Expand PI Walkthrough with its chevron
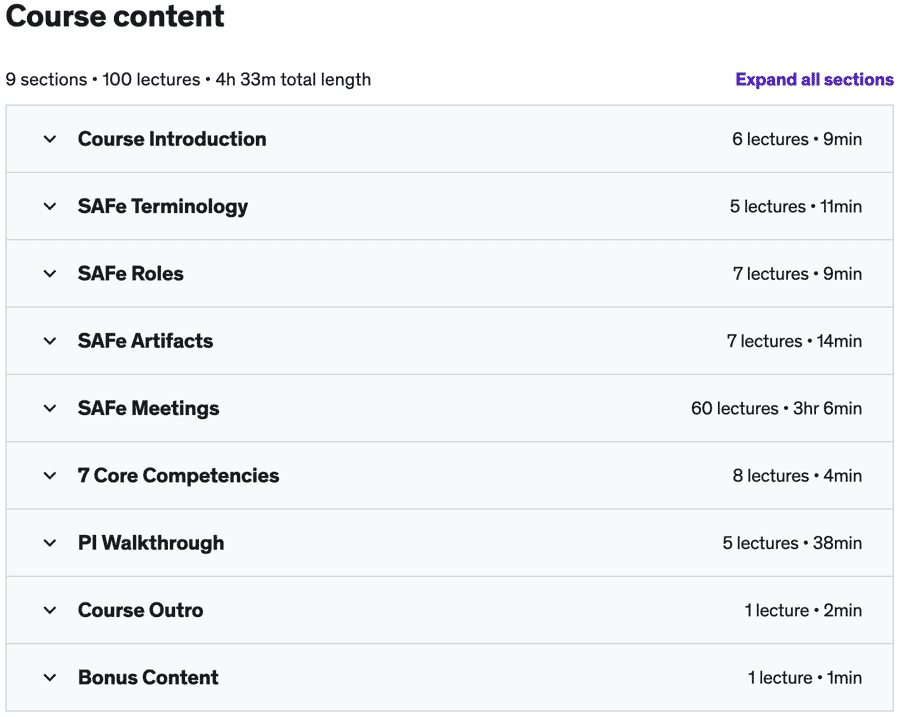900x717 pixels. point(50,543)
